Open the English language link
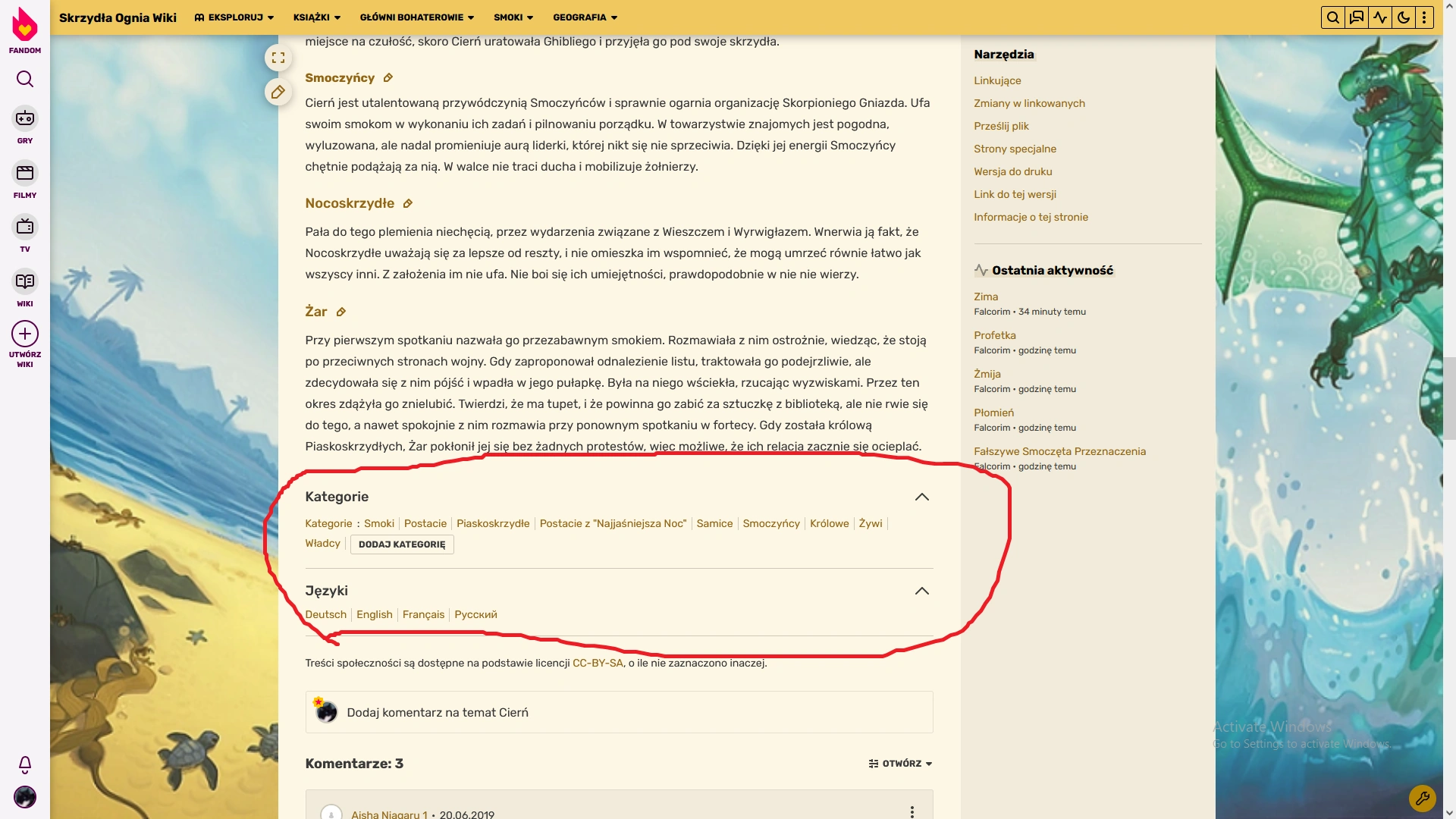This screenshot has width=1456, height=819. (x=375, y=614)
